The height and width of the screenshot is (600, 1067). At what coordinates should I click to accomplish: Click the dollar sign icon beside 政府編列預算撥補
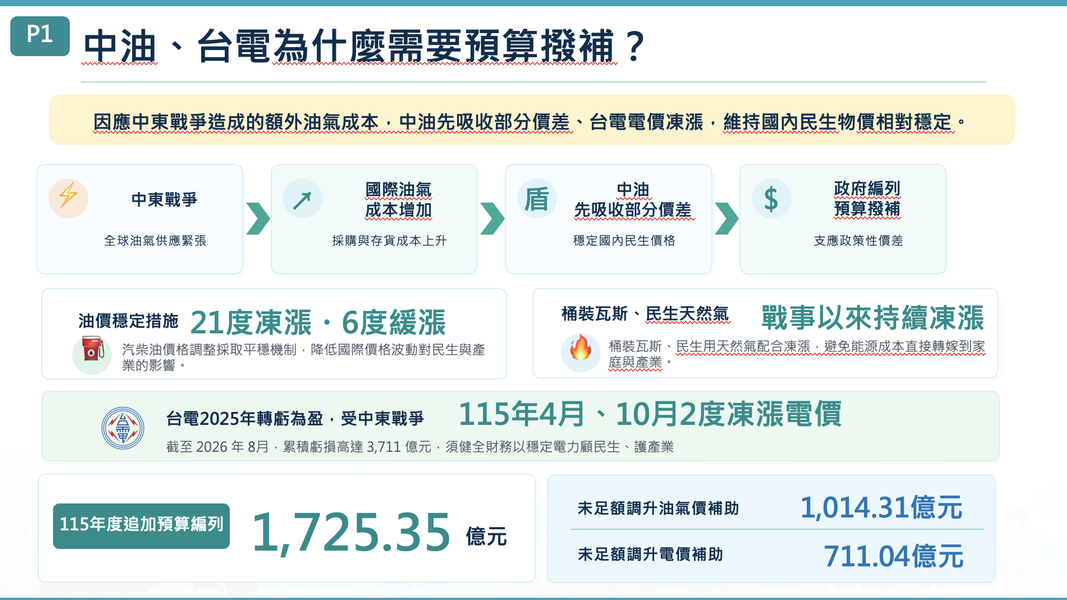tap(771, 199)
